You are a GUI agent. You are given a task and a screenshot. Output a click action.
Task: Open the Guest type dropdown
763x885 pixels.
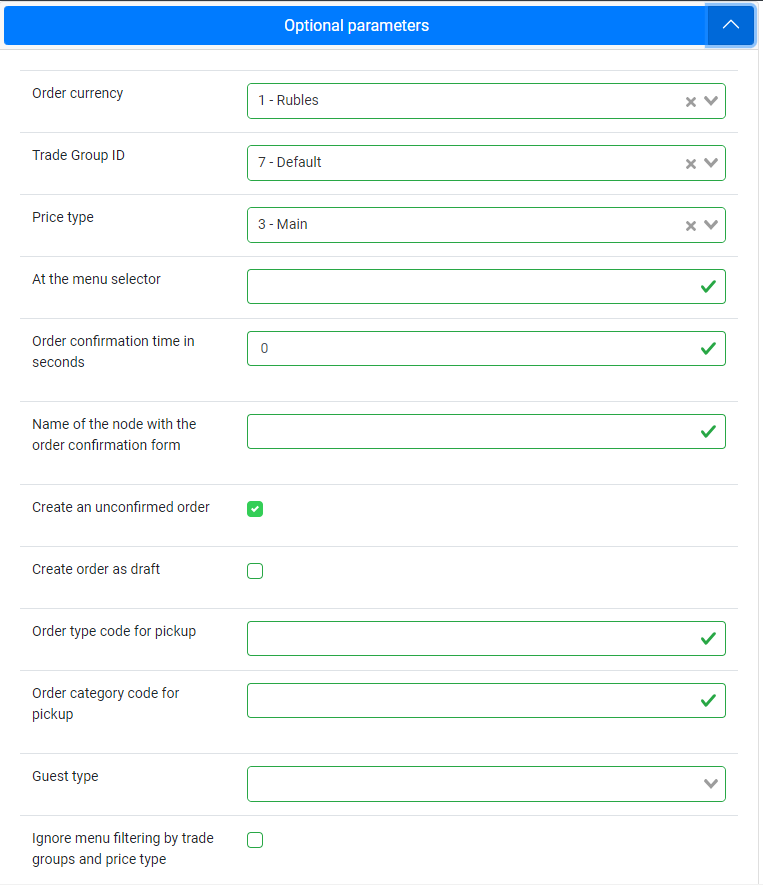coord(711,784)
